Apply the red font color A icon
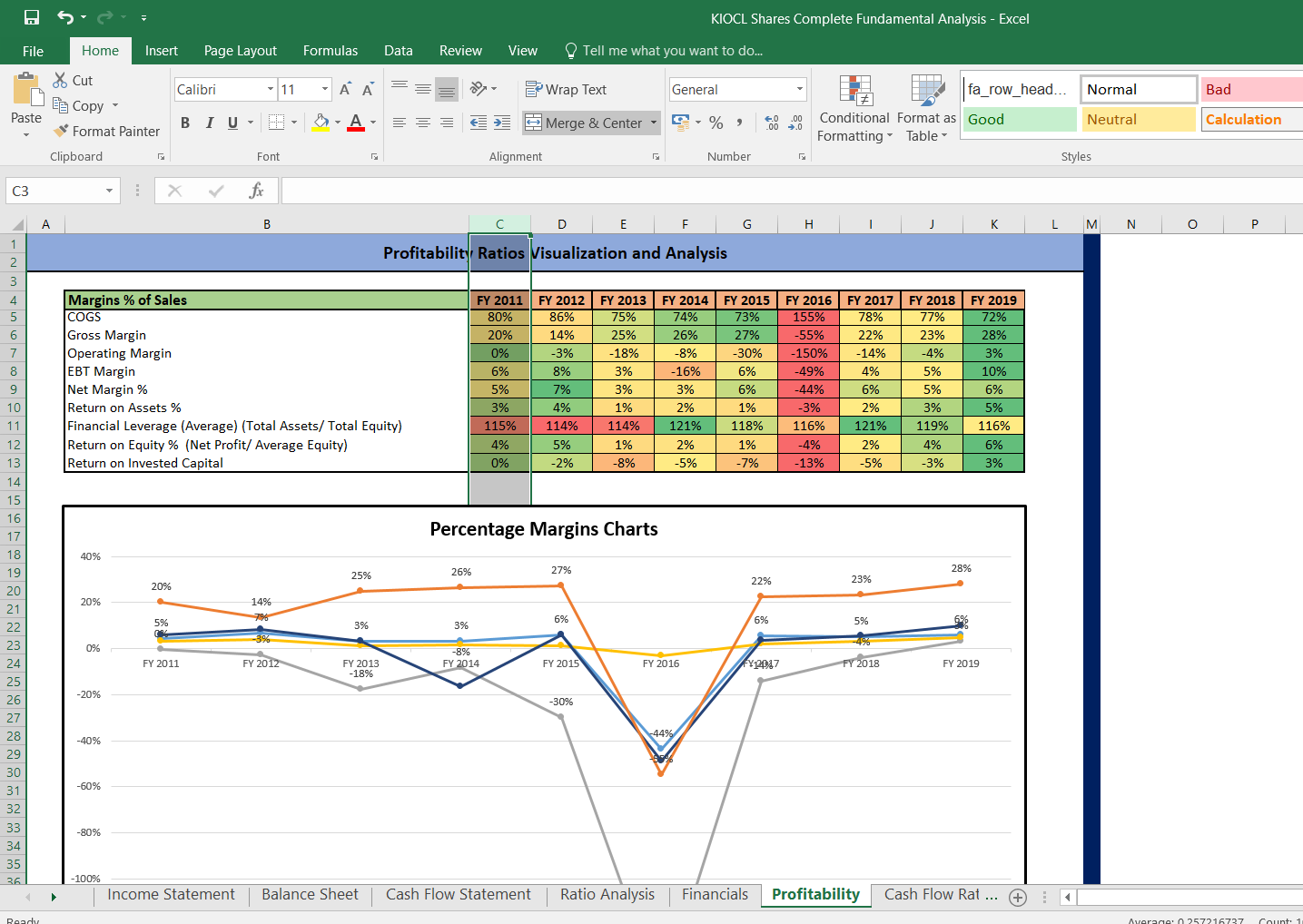 [x=356, y=123]
